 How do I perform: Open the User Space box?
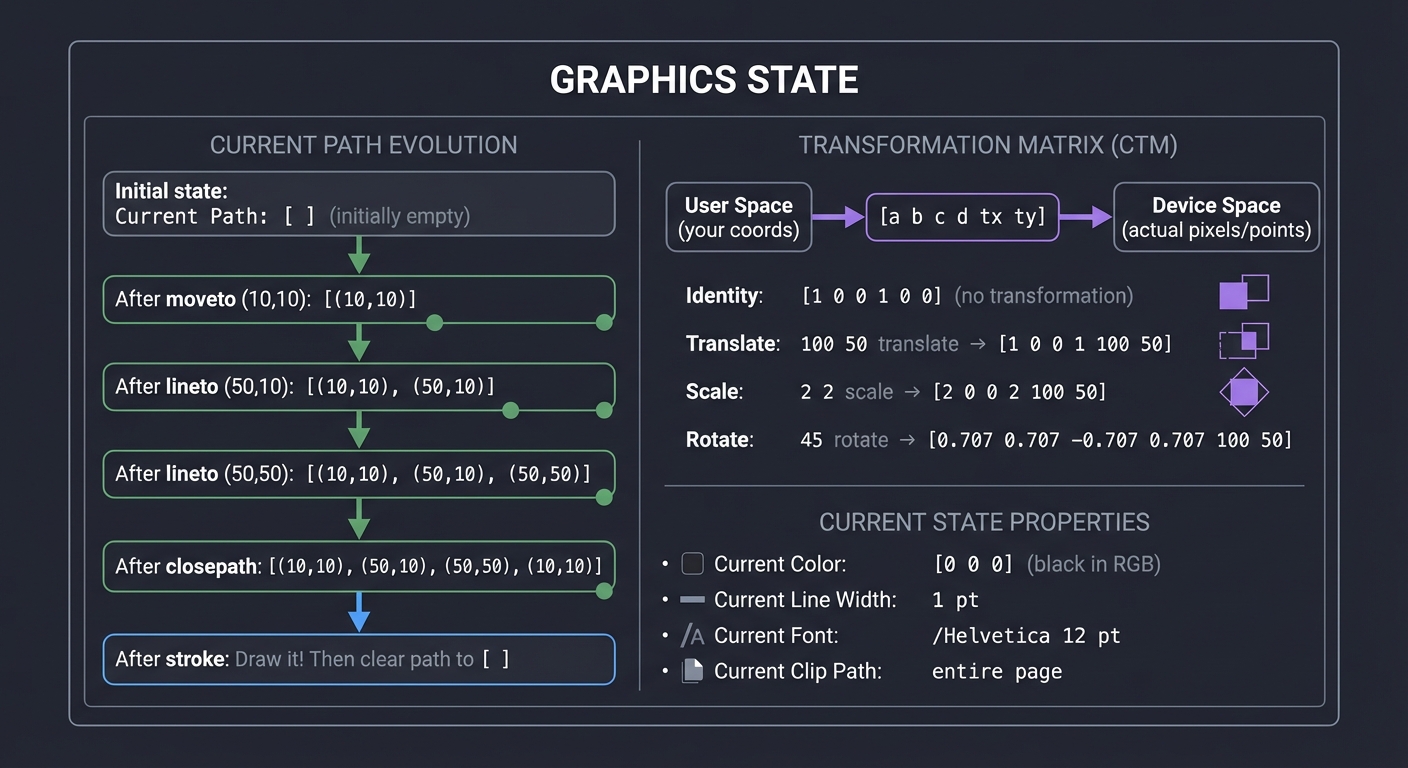coord(738,216)
